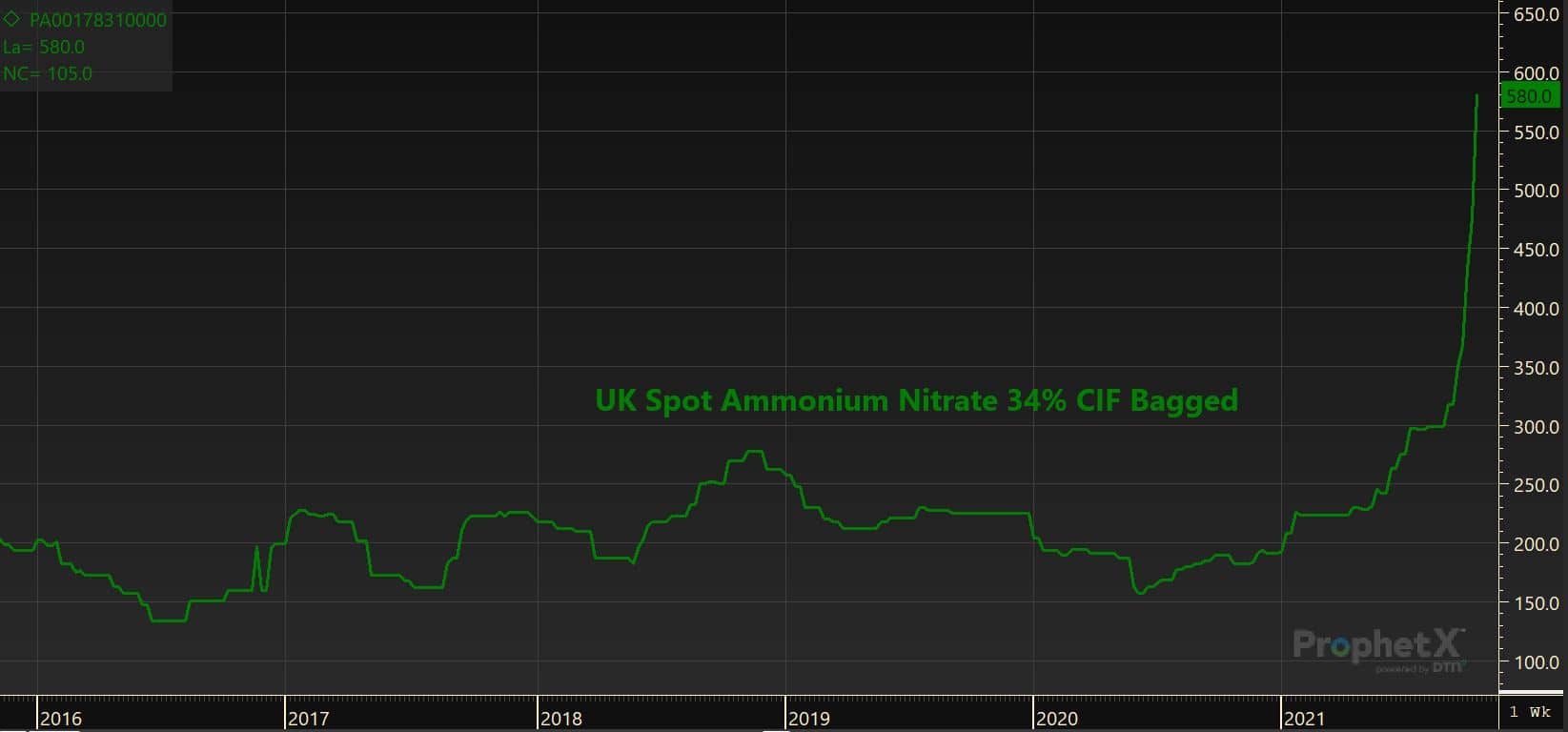Select the symbol code PA00178310000

(98, 20)
